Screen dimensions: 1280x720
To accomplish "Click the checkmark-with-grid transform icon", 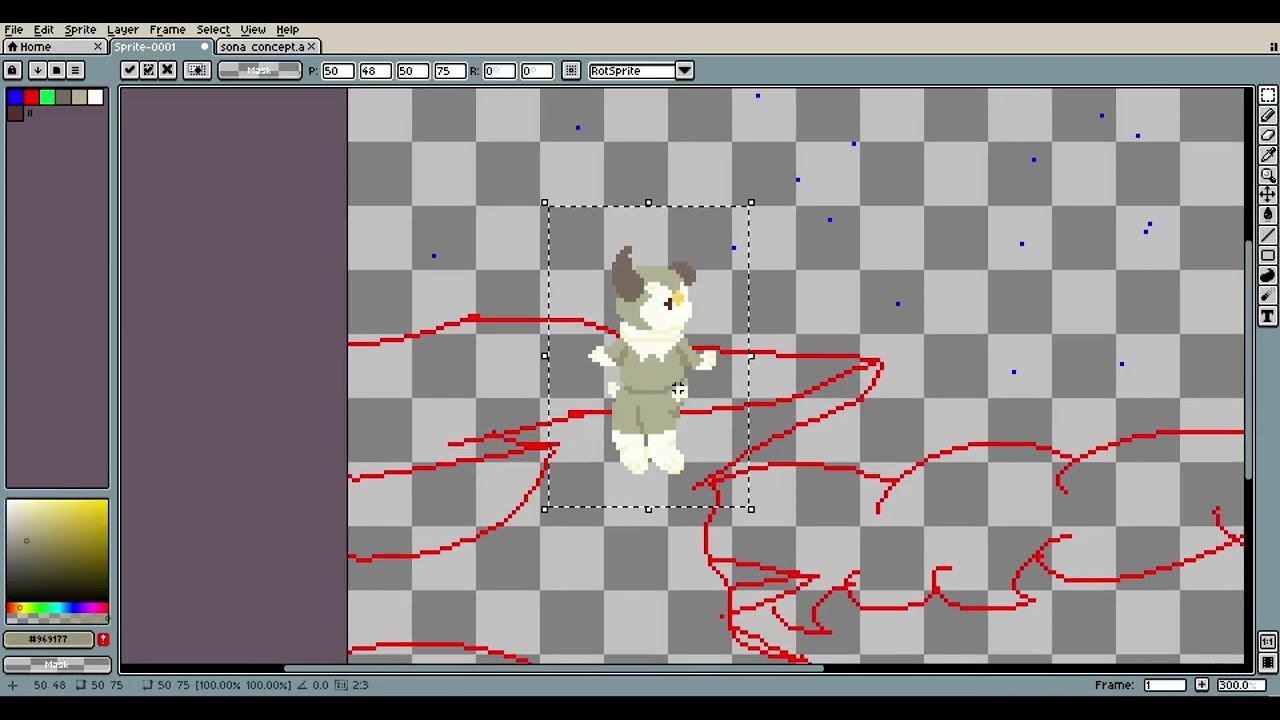I will pyautogui.click(x=149, y=70).
